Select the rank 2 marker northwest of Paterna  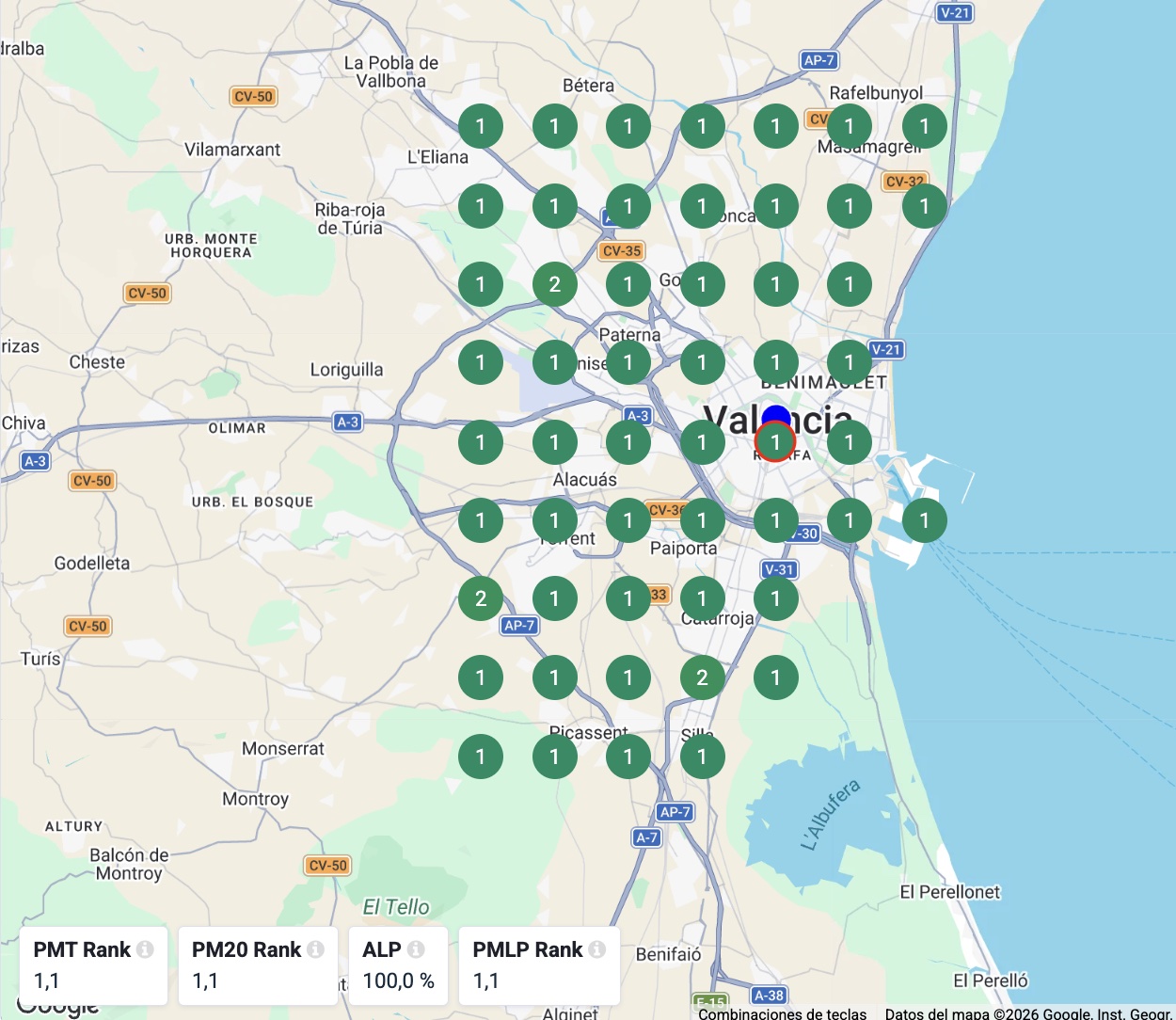[554, 284]
